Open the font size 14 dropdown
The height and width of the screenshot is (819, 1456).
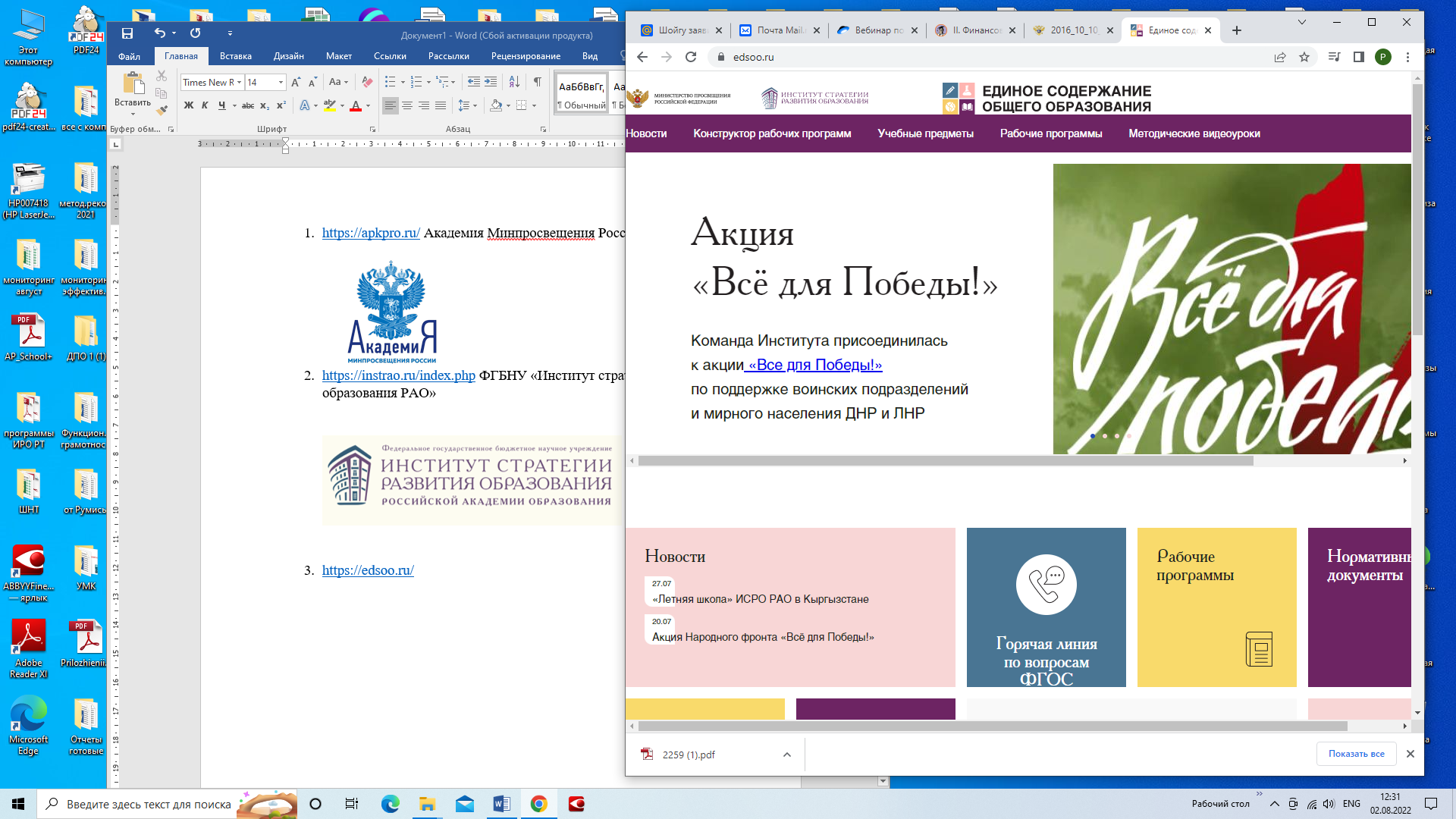(x=281, y=82)
